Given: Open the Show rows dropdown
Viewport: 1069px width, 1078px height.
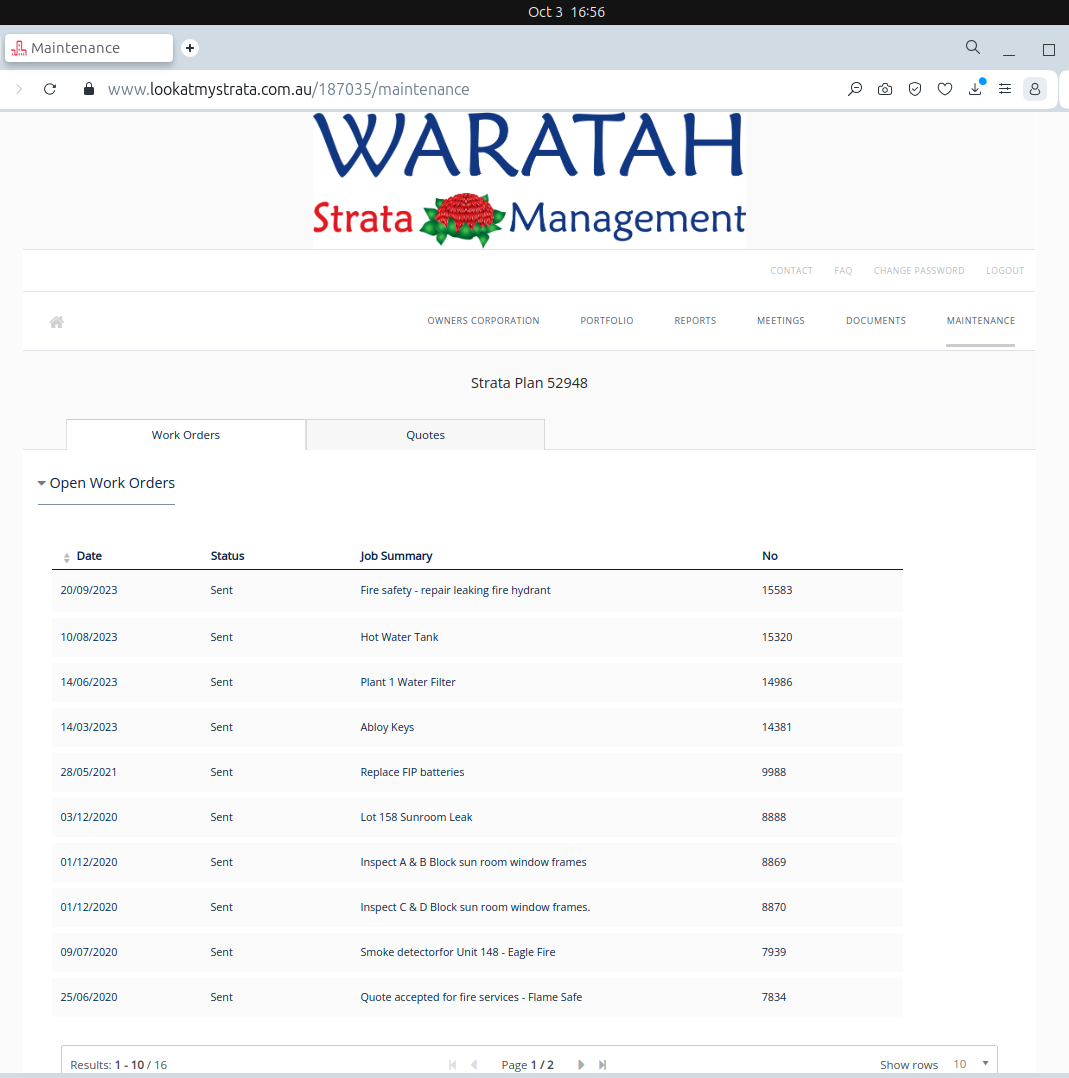Looking at the screenshot, I should point(971,1064).
